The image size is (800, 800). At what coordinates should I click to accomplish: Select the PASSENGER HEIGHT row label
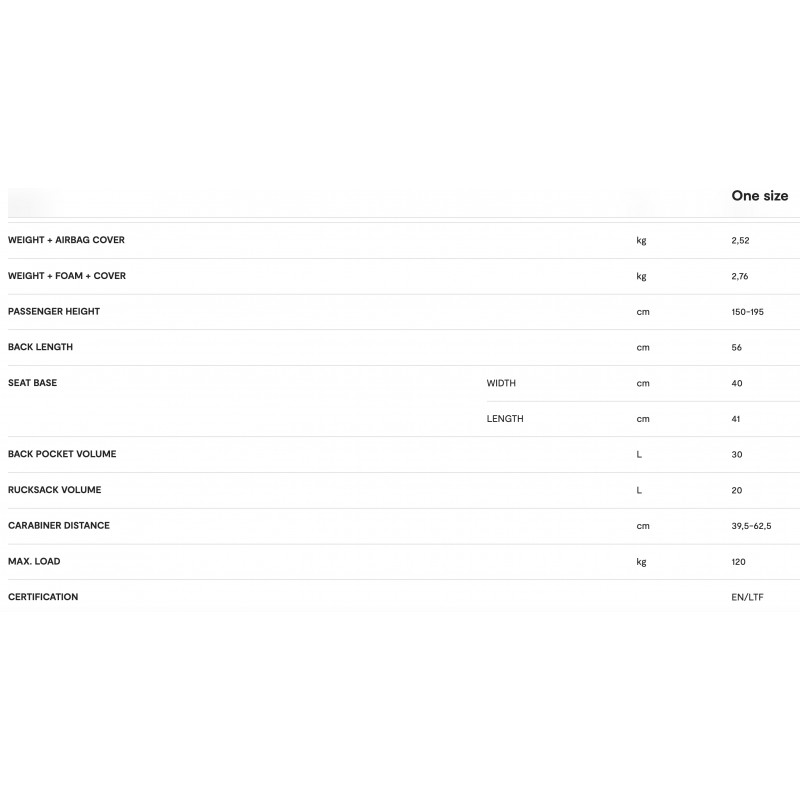(54, 311)
